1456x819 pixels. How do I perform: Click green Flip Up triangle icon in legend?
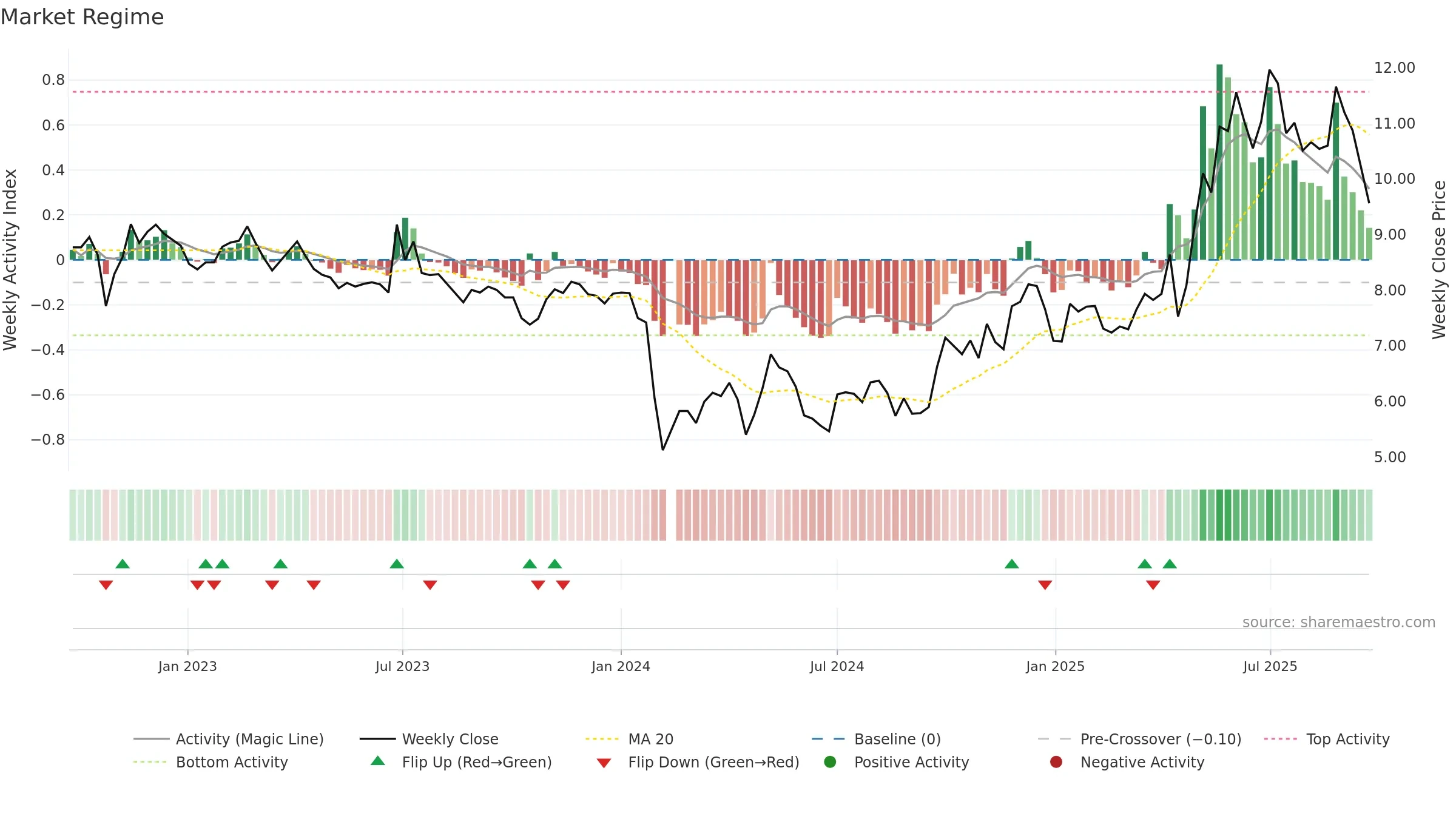pos(378,761)
